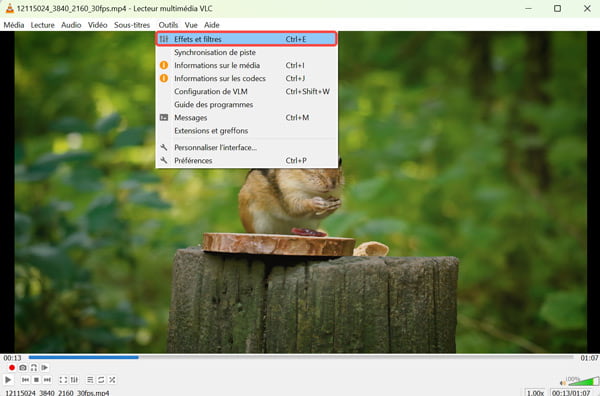Toggle the loop repeat mode
The width and height of the screenshot is (600, 396).
click(x=101, y=380)
